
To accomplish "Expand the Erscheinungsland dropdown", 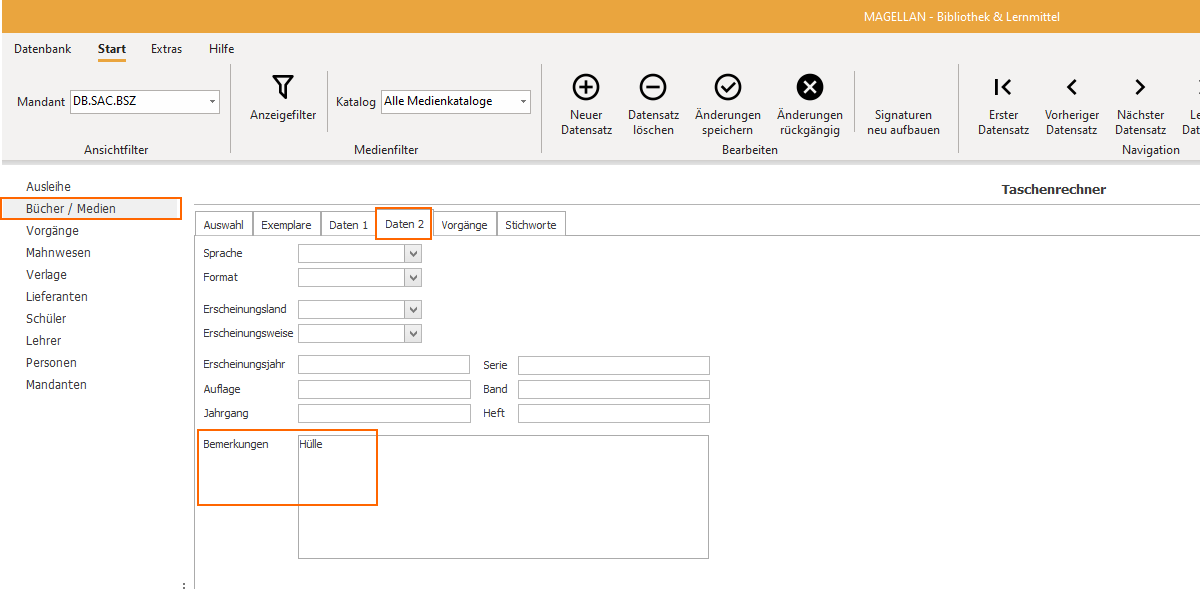I will (x=413, y=310).
